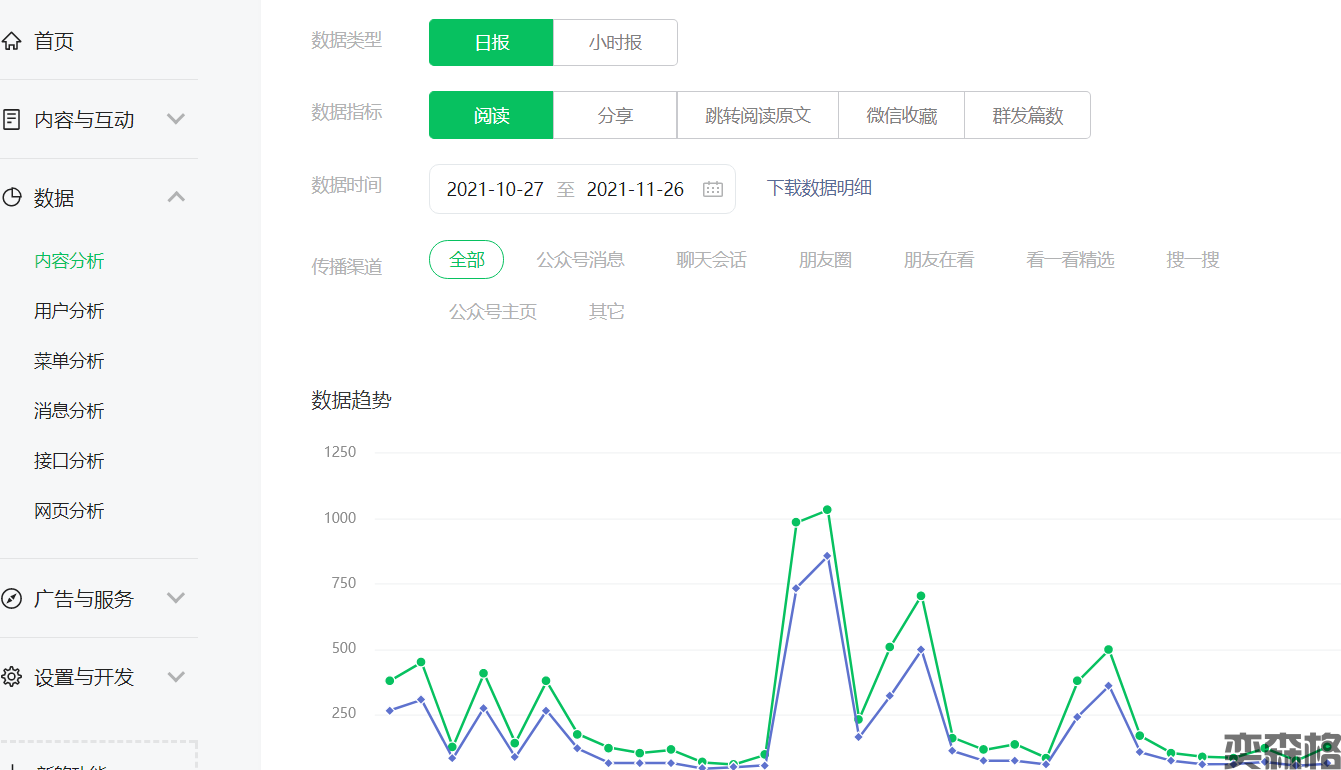The width and height of the screenshot is (1341, 770).
Task: Click the document icon for 内容与互动
Action: point(12,120)
